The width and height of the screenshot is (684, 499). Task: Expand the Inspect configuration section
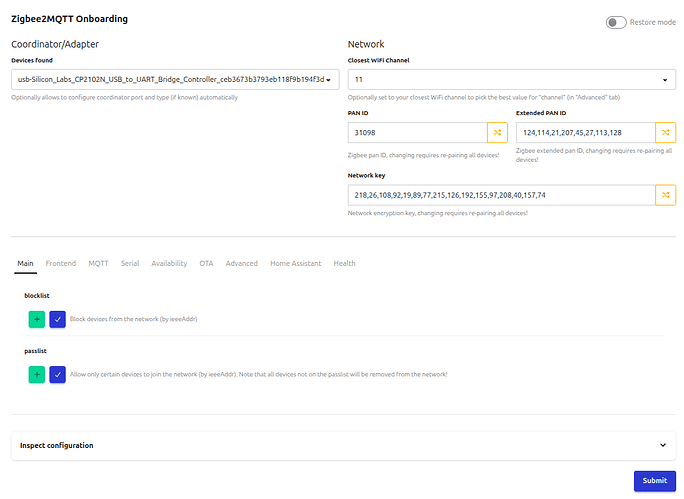coord(343,445)
